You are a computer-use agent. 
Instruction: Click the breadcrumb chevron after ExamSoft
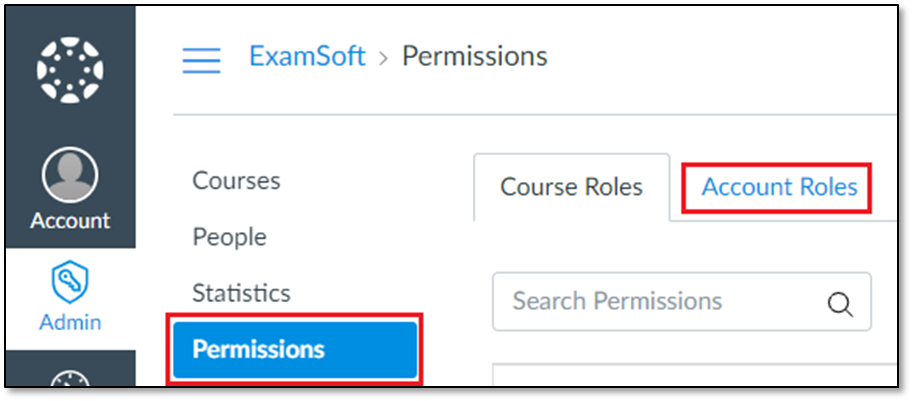click(x=383, y=59)
